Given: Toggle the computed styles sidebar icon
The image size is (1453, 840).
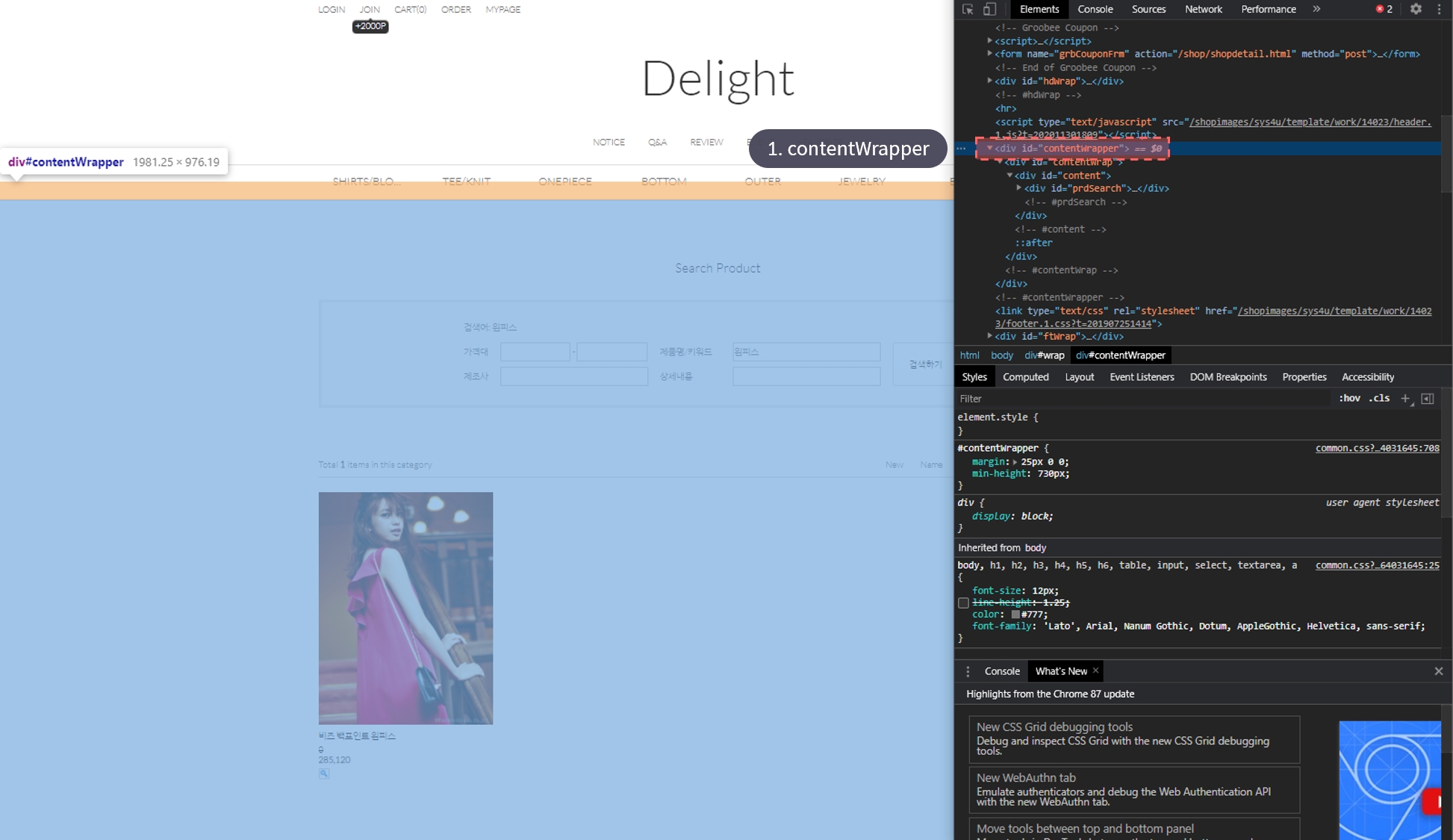Looking at the screenshot, I should 1428,399.
